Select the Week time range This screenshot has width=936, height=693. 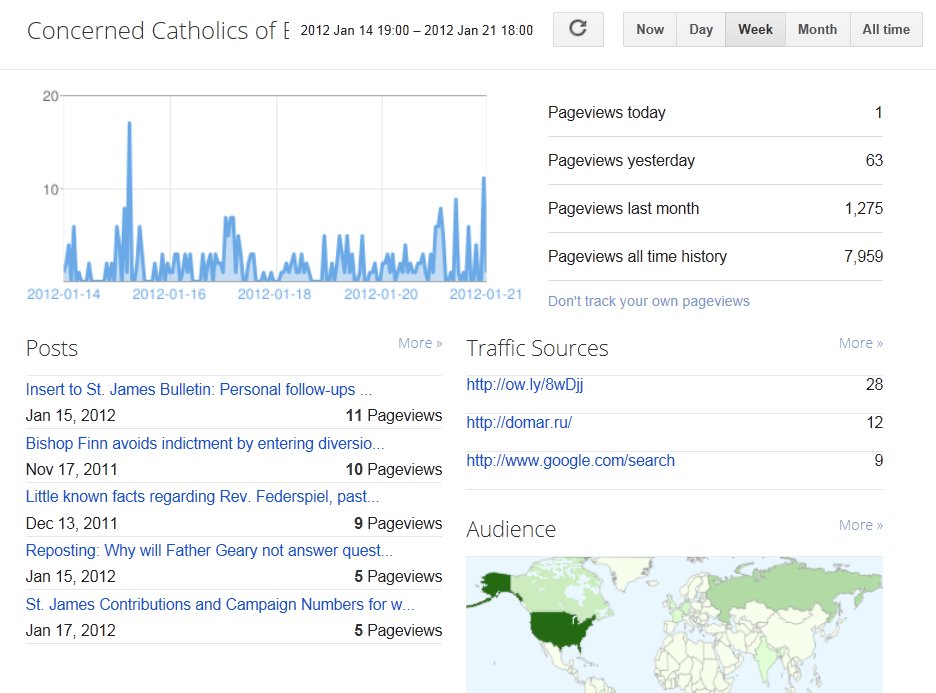pyautogui.click(x=755, y=29)
